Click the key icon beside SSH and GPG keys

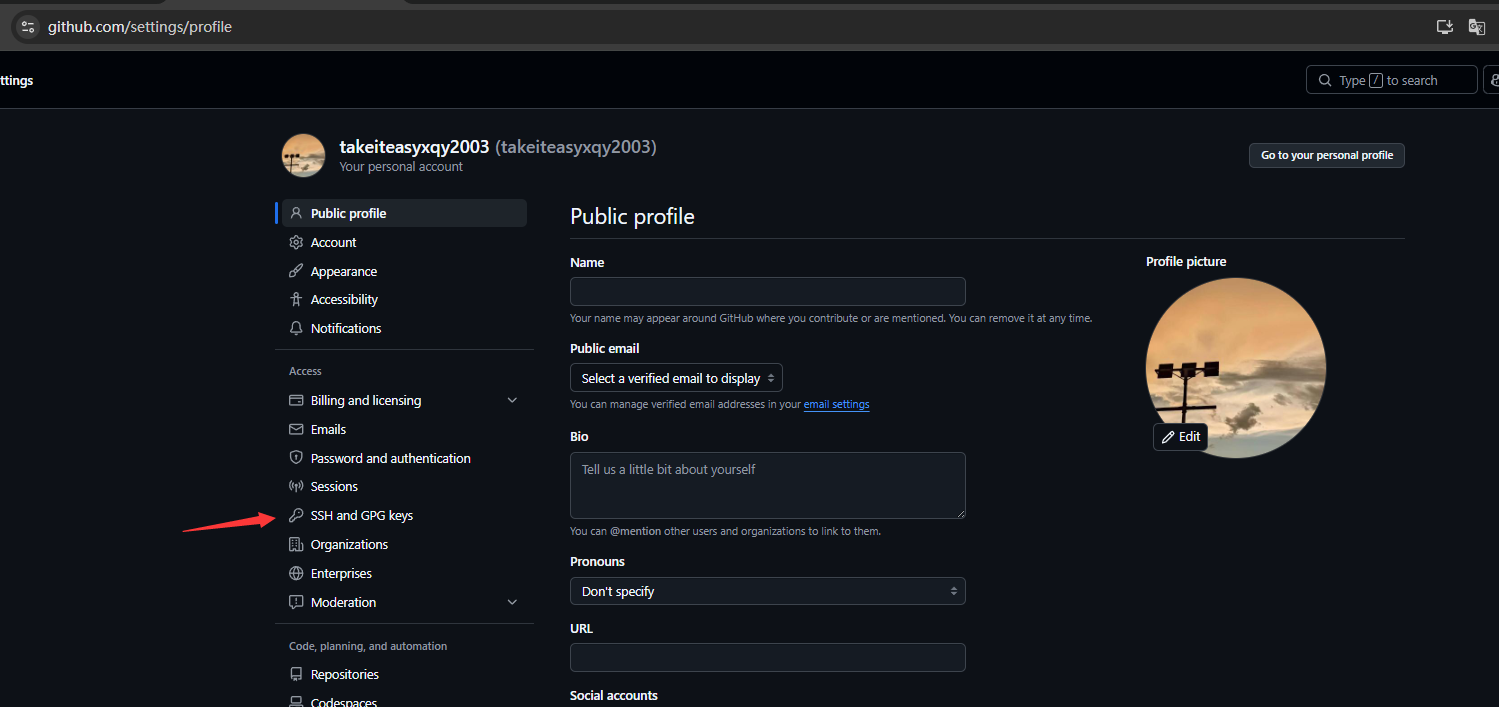point(296,515)
